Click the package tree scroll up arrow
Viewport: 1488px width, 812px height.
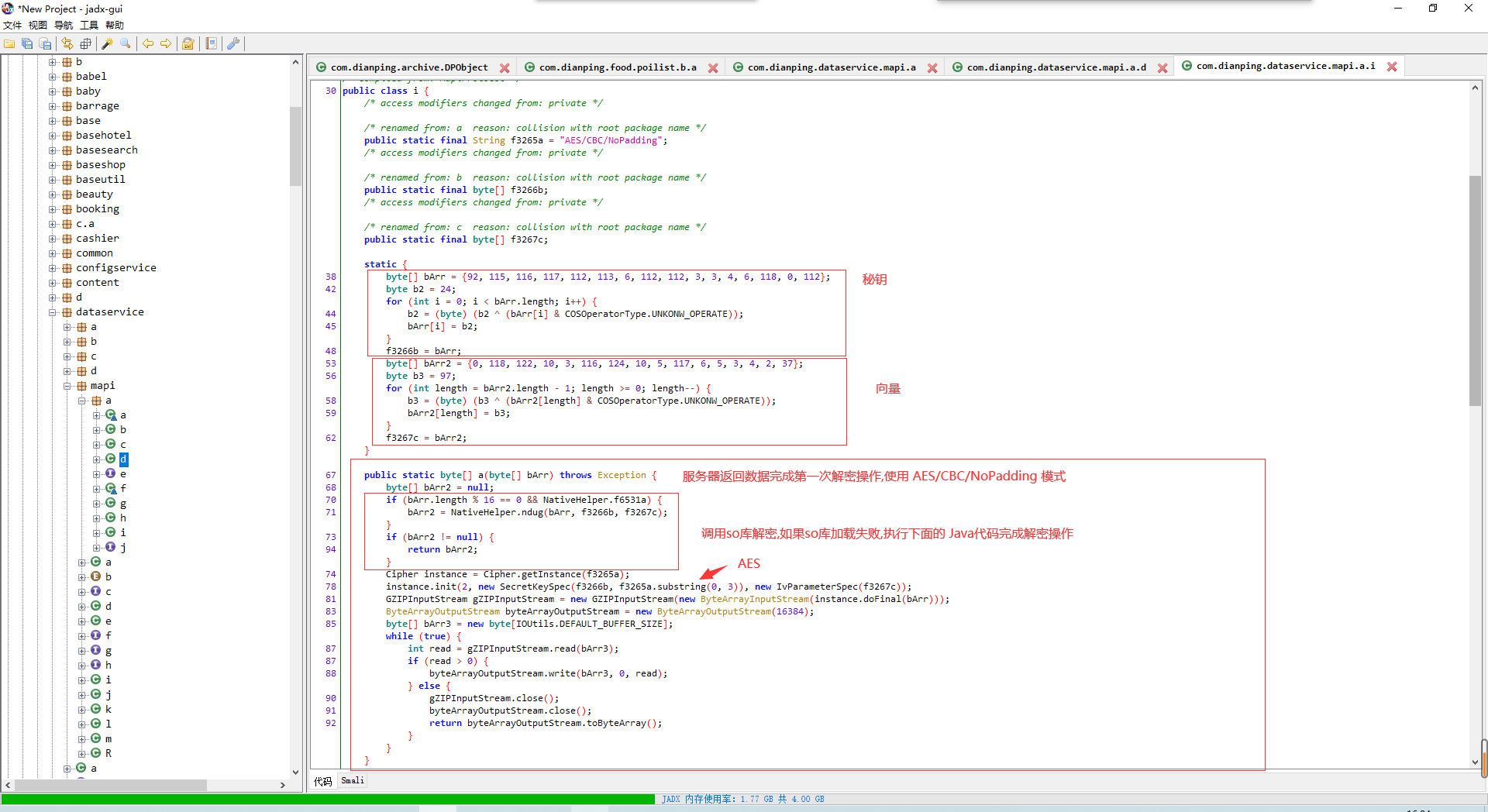(295, 62)
